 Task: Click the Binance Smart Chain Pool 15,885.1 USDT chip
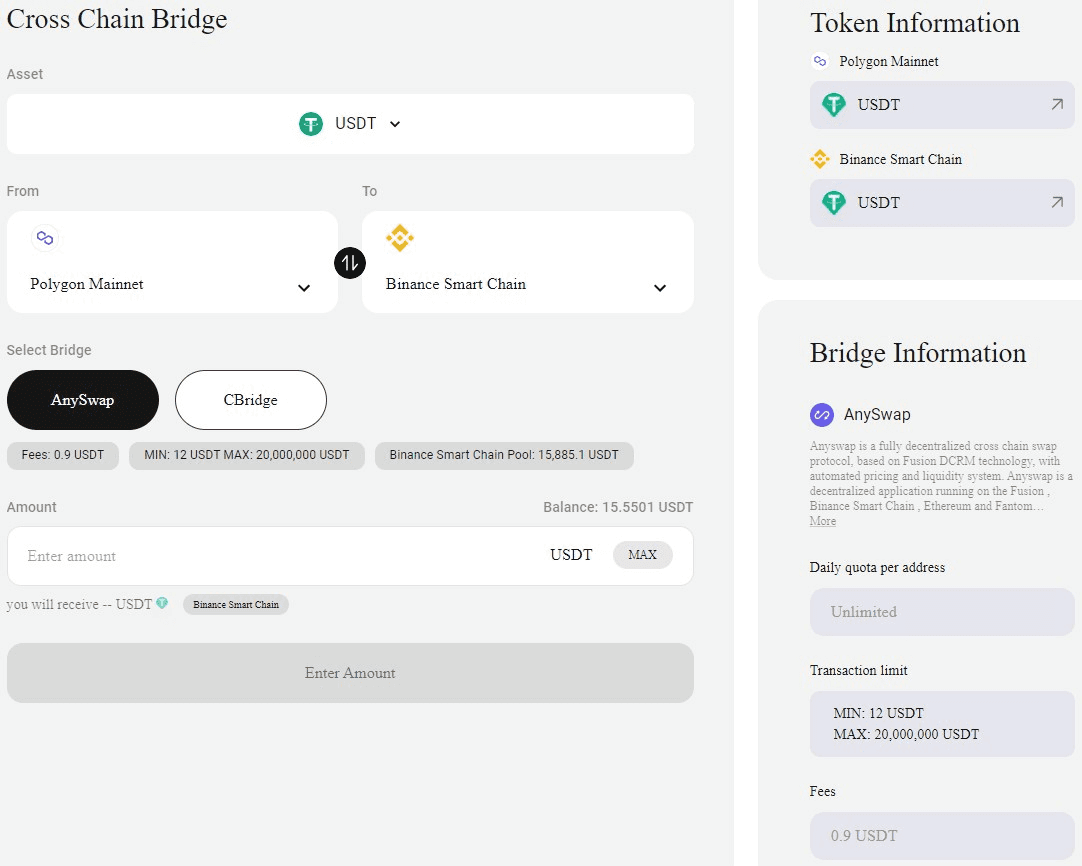pyautogui.click(x=504, y=455)
